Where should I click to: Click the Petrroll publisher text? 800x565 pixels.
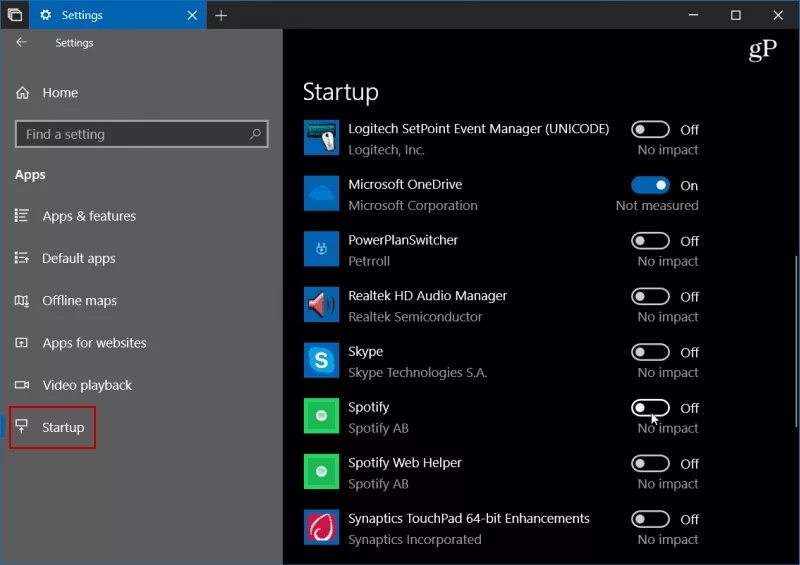[x=369, y=261]
